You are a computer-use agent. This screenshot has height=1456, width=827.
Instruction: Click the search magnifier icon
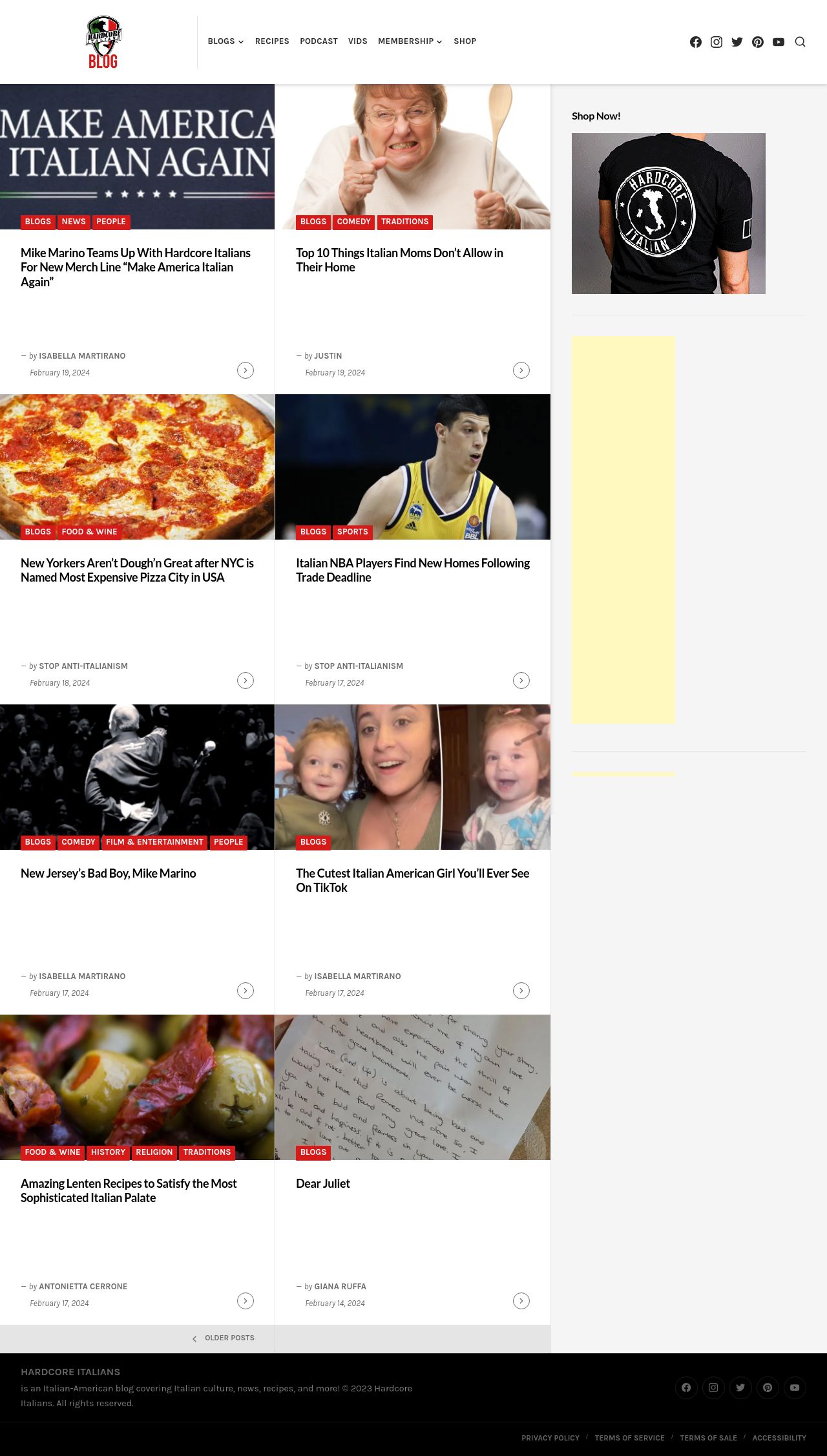point(800,42)
